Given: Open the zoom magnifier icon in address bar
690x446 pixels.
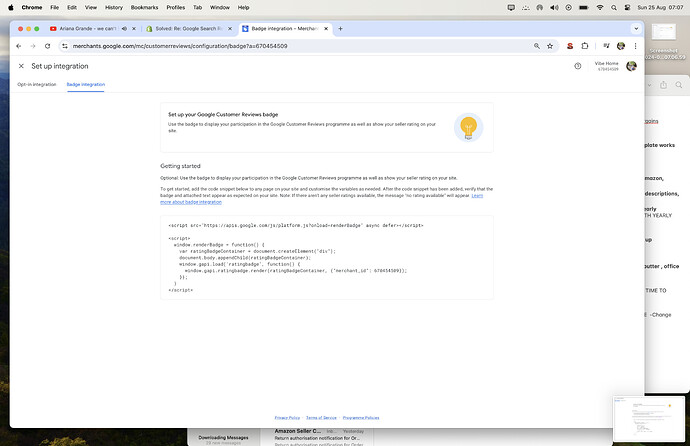Looking at the screenshot, I should click(536, 46).
